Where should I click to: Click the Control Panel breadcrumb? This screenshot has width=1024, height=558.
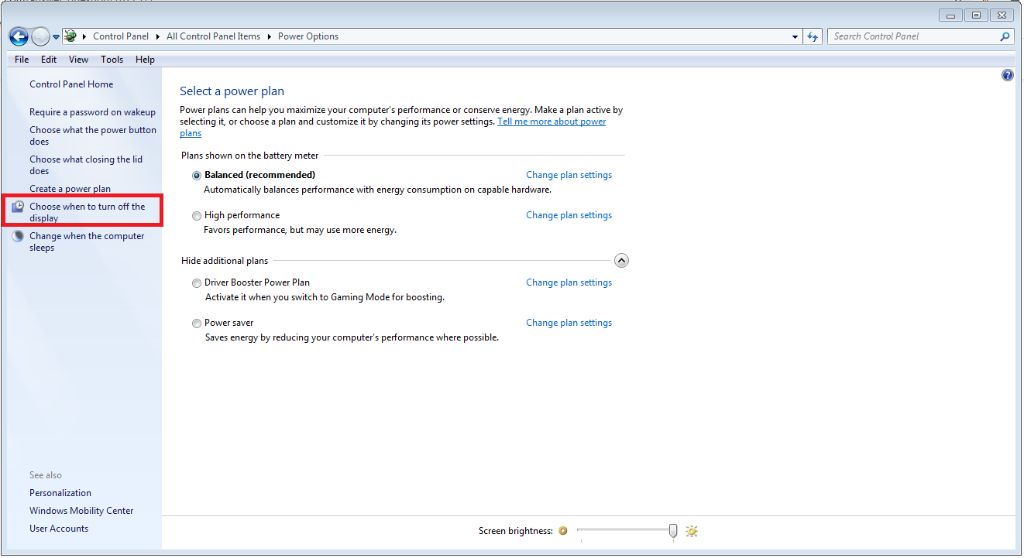click(121, 37)
